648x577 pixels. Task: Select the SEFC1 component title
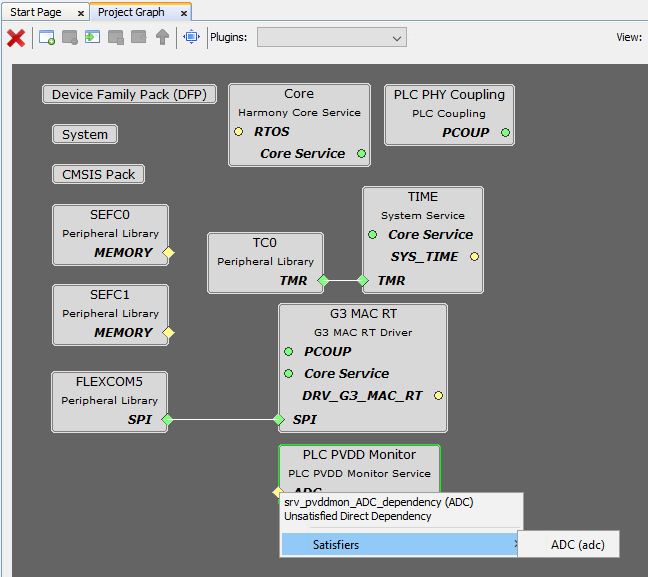[x=110, y=295]
